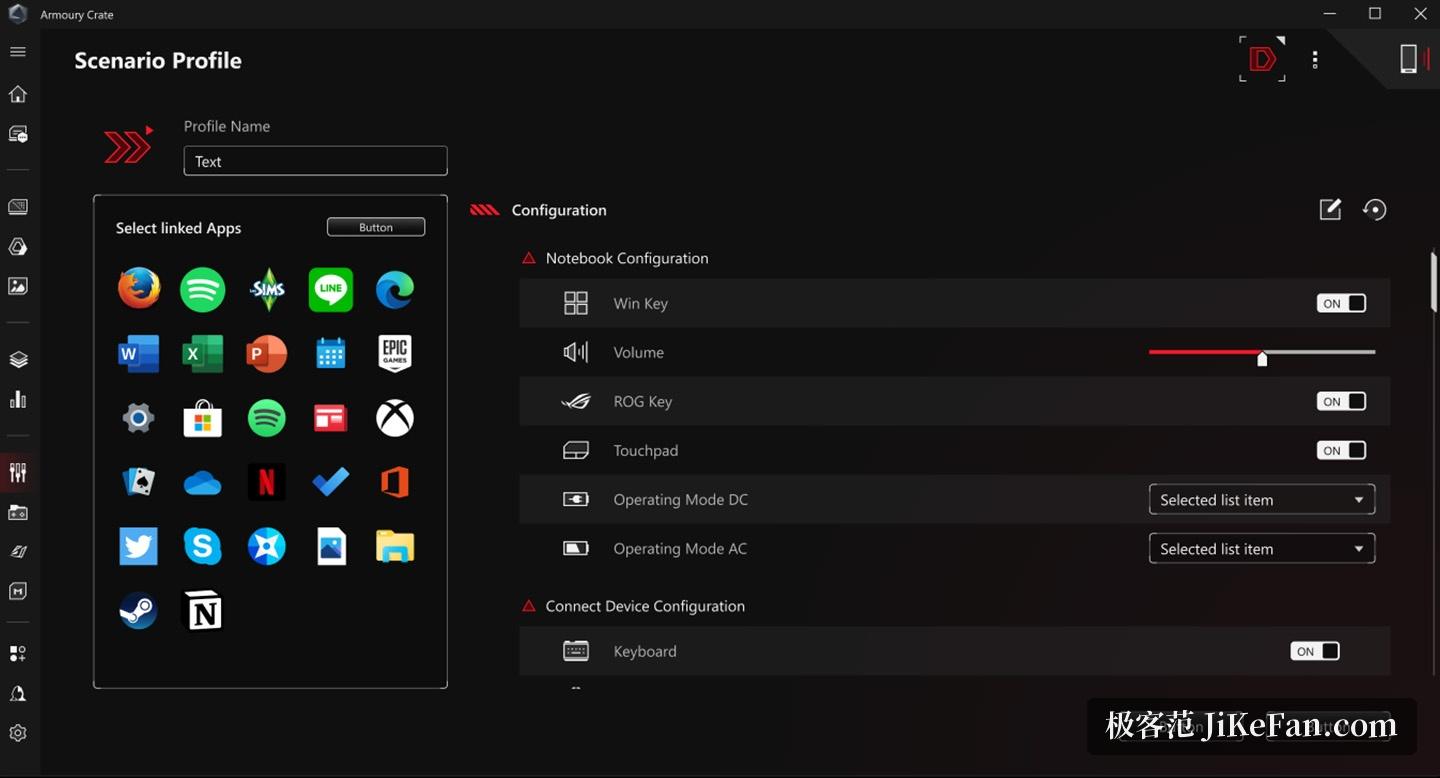Select the Twitter app icon

coord(138,547)
